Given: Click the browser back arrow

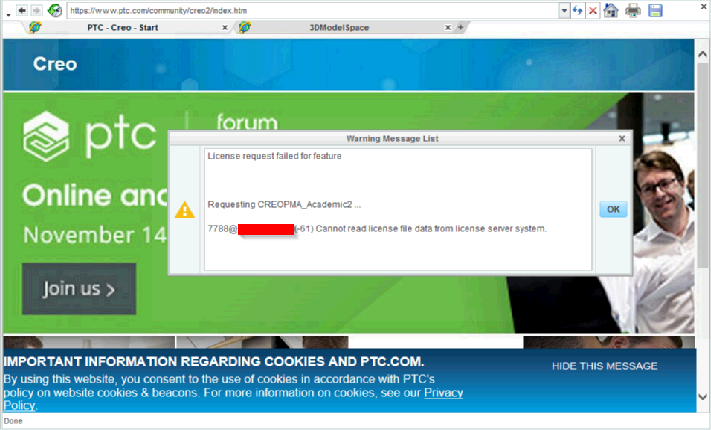Looking at the screenshot, I should click(x=21, y=10).
